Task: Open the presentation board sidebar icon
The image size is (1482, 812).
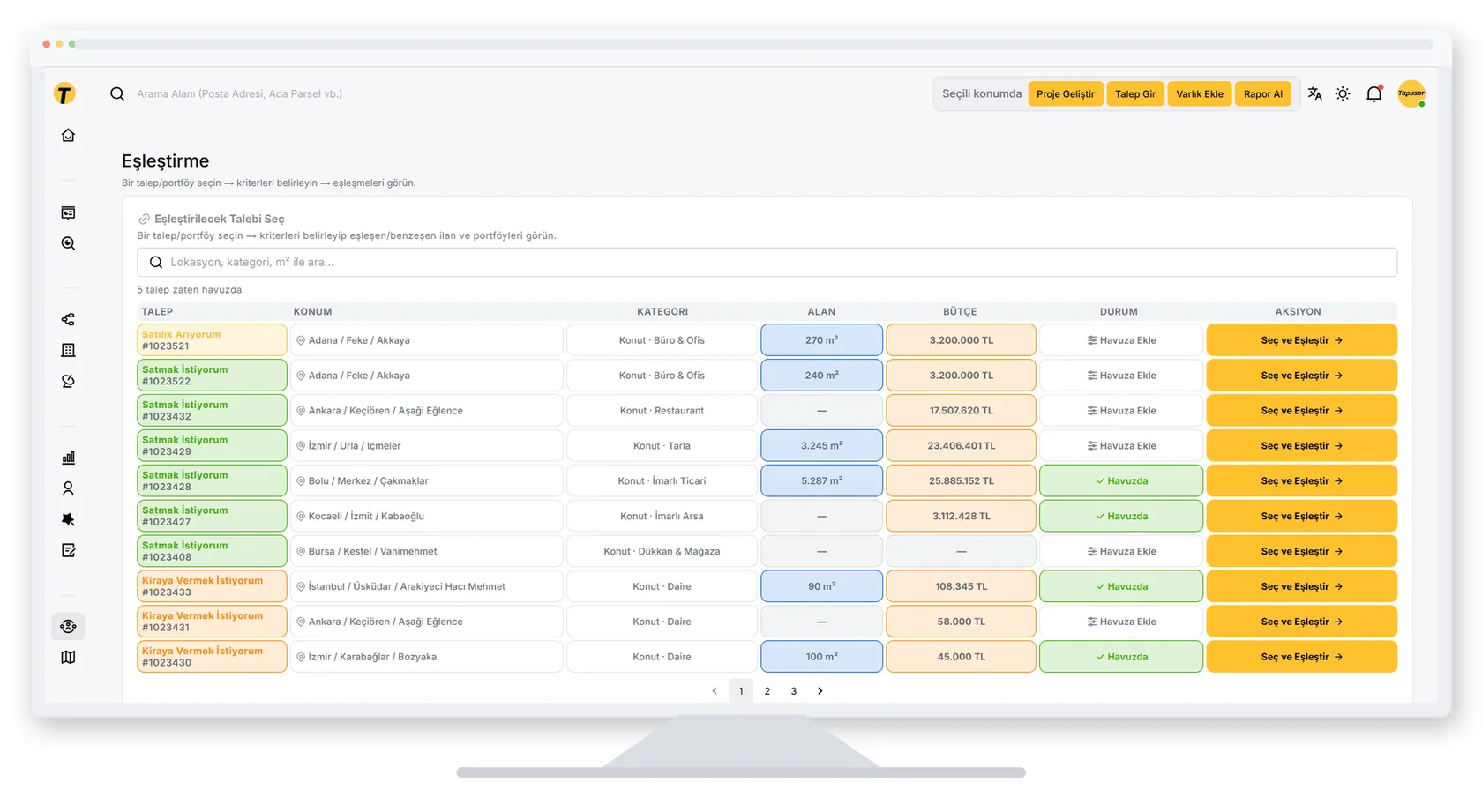Action: [x=68, y=212]
